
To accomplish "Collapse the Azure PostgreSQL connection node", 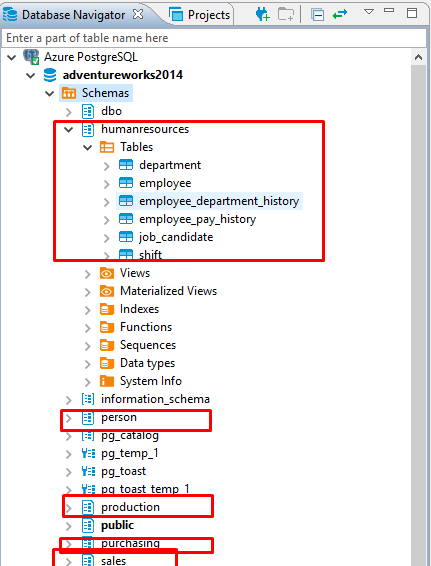I will (12, 57).
